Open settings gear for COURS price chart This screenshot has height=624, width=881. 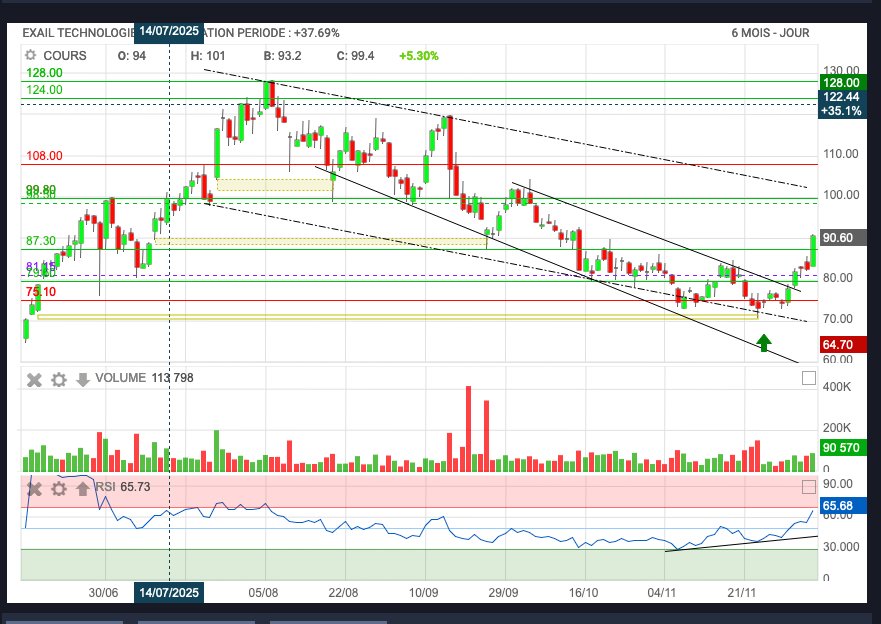[x=31, y=56]
